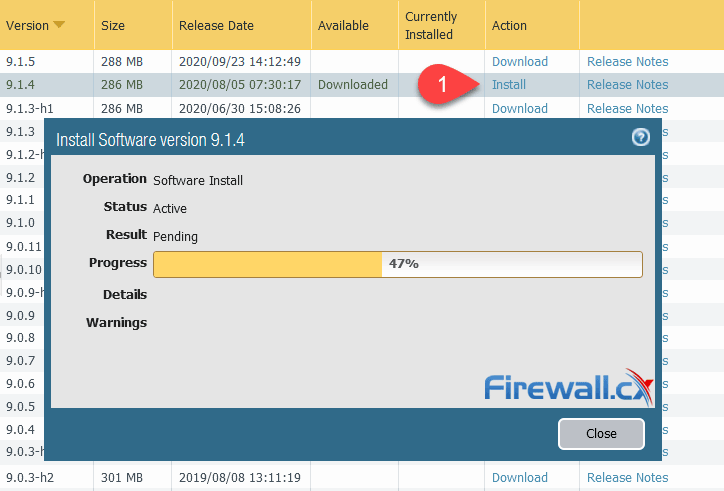
Task: Open Release Notes for version 9.1.4
Action: [x=627, y=85]
